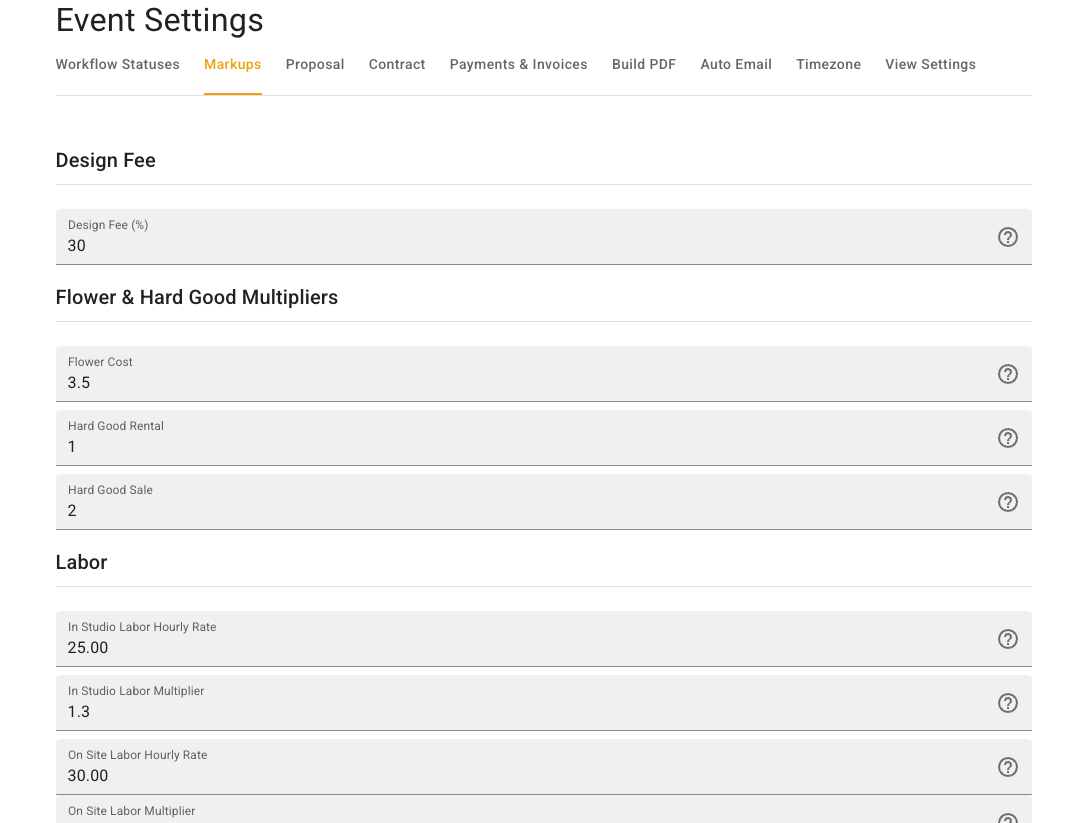
Task: Open help for Design Fee (%)
Action: [x=1008, y=237]
